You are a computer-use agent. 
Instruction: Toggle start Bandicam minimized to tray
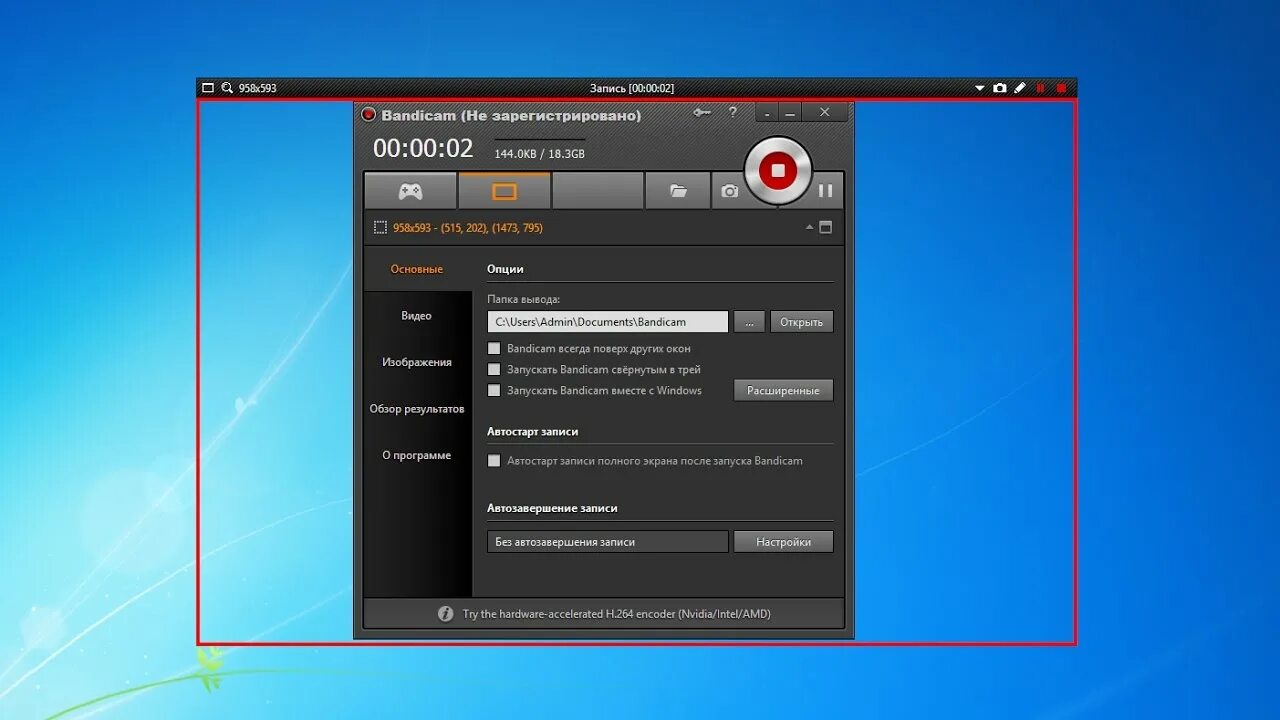pos(494,370)
